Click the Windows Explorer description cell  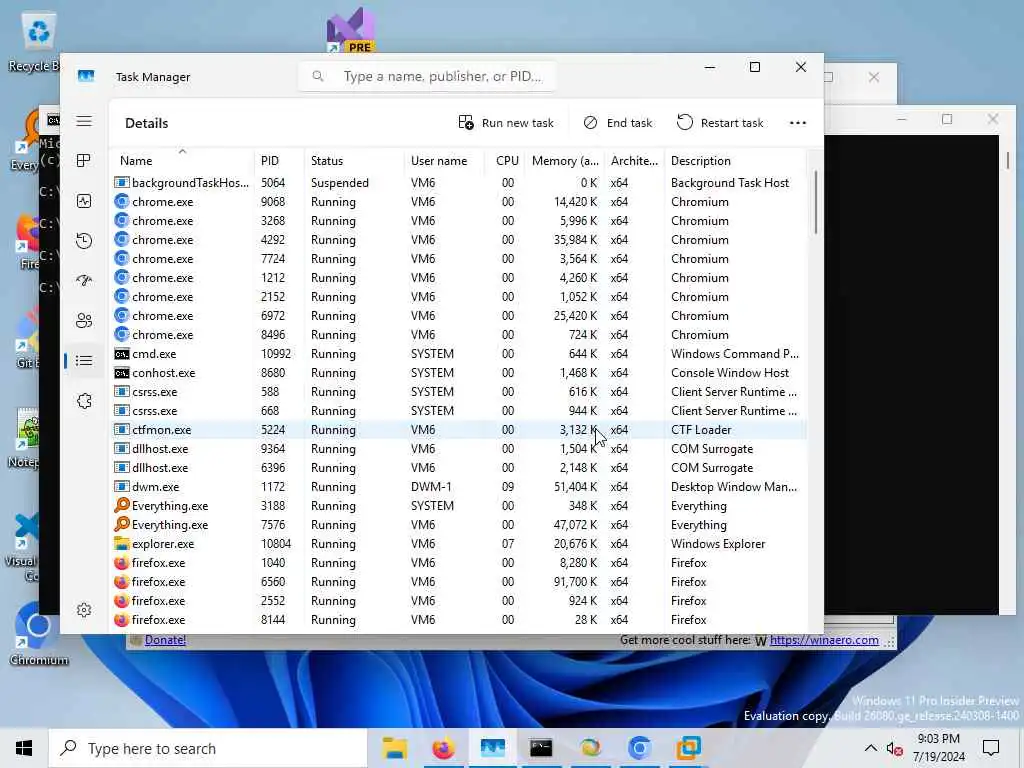click(718, 543)
